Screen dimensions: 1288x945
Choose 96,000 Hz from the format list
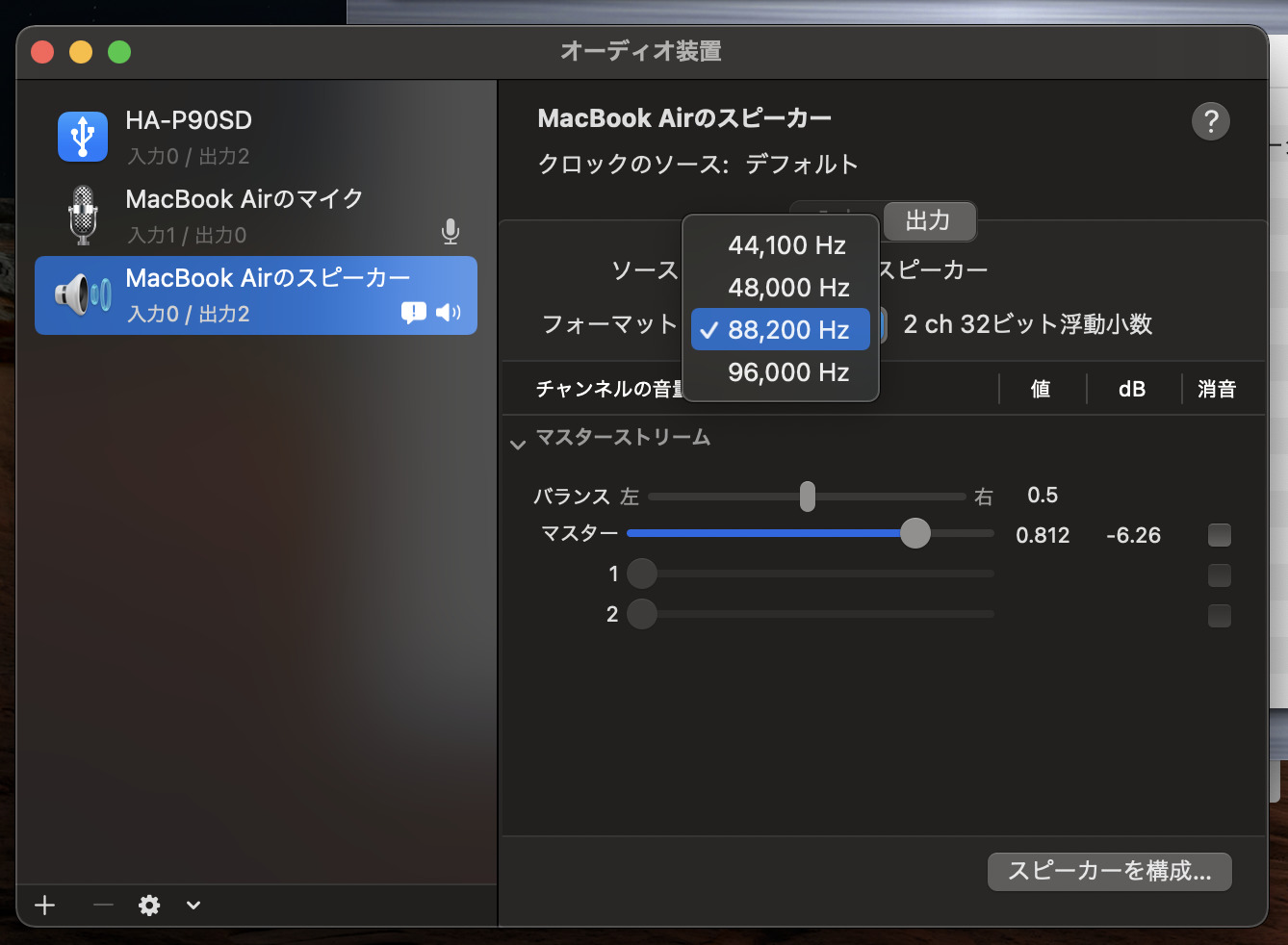click(787, 372)
